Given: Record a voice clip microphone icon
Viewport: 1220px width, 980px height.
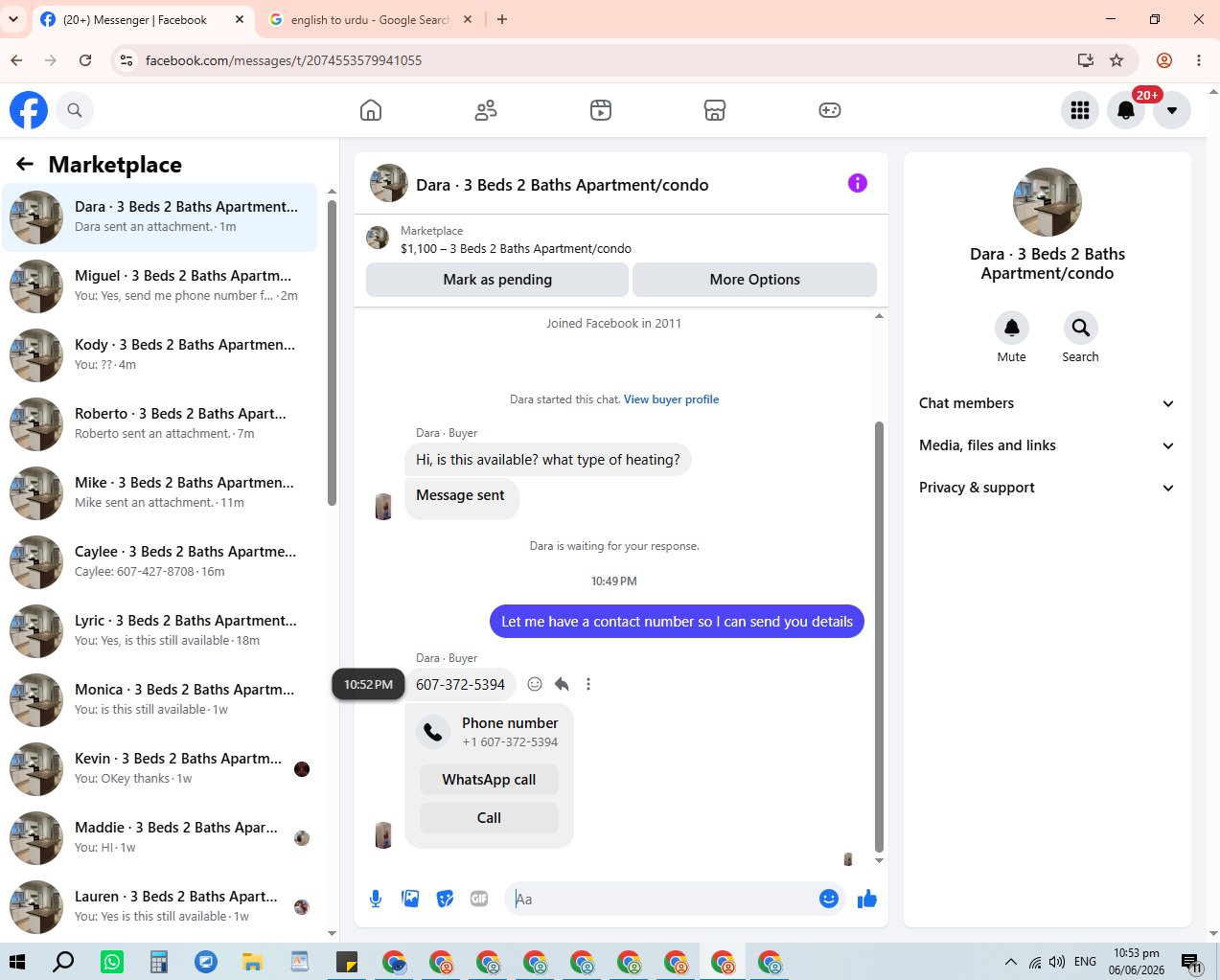Looking at the screenshot, I should tap(376, 899).
